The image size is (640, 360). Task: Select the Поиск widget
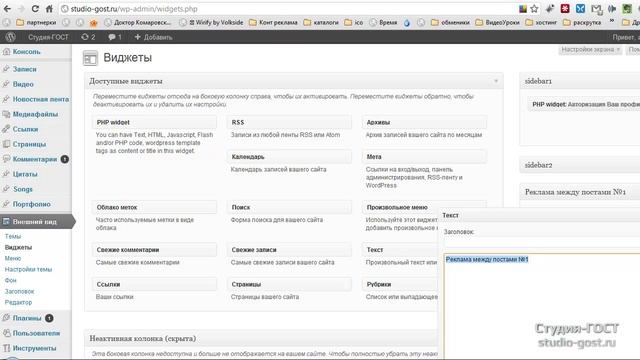[x=289, y=207]
